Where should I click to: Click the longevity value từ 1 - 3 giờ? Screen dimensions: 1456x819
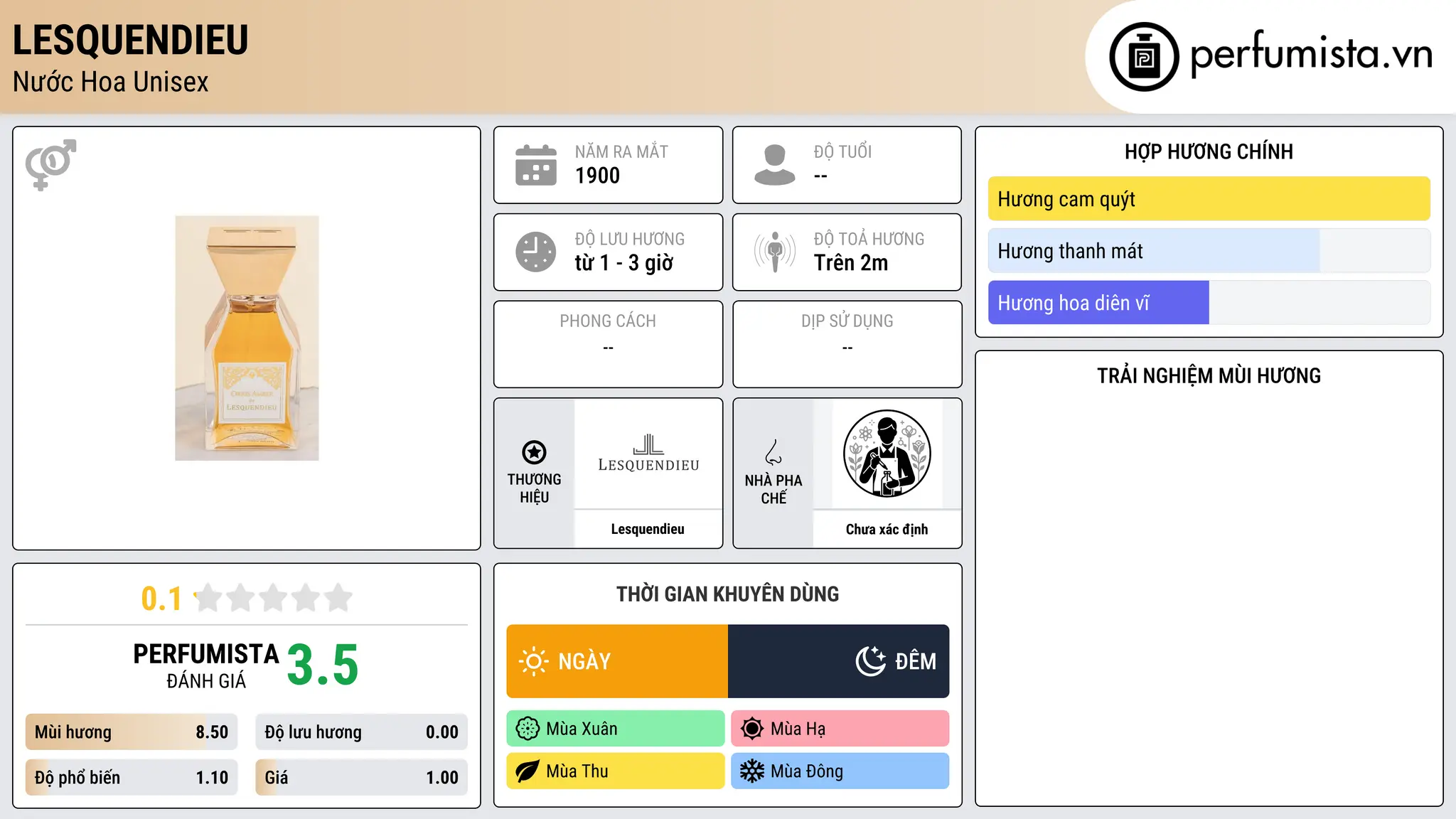tap(624, 263)
